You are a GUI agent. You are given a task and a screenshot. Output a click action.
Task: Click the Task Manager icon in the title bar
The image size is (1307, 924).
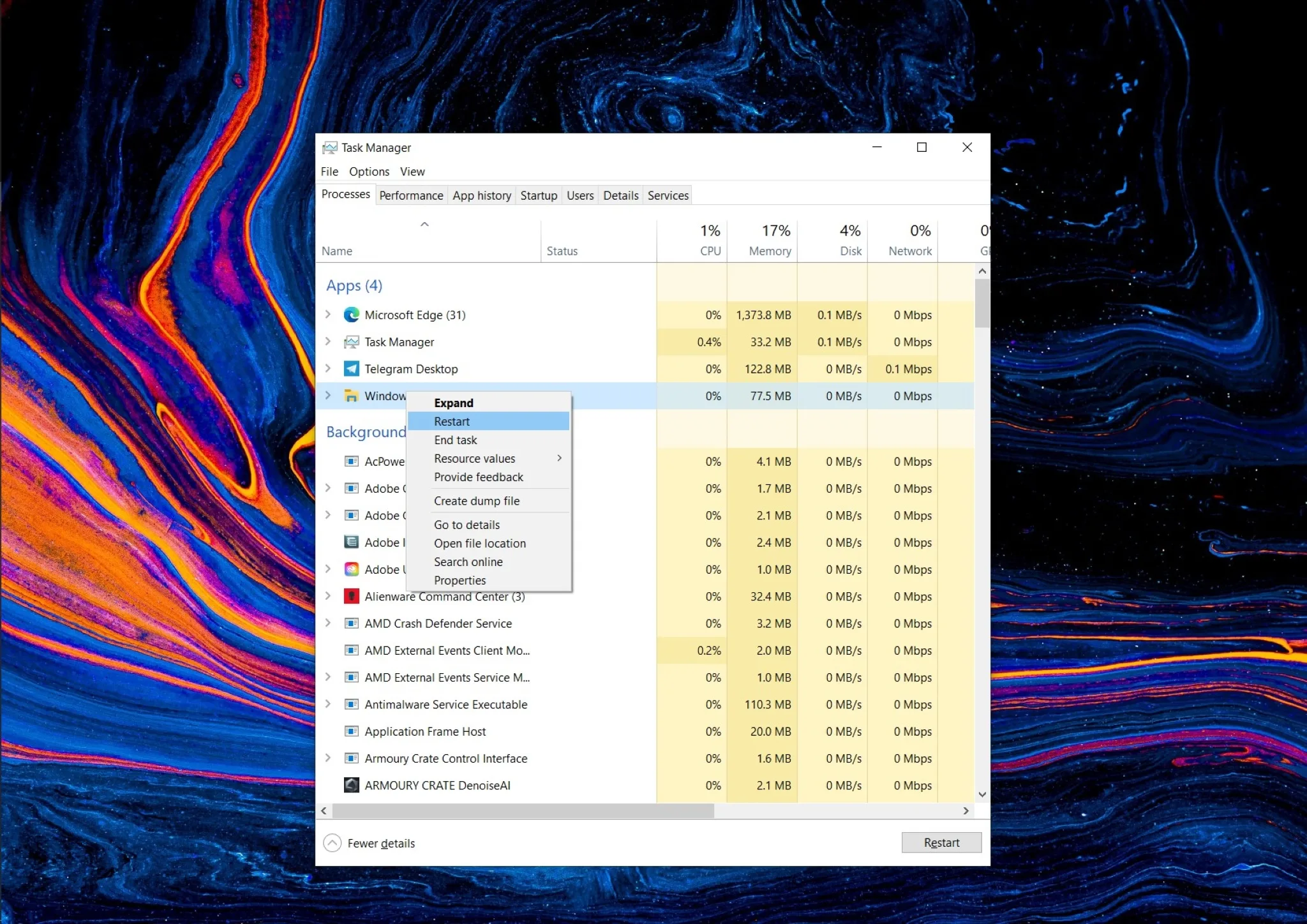pyautogui.click(x=330, y=147)
